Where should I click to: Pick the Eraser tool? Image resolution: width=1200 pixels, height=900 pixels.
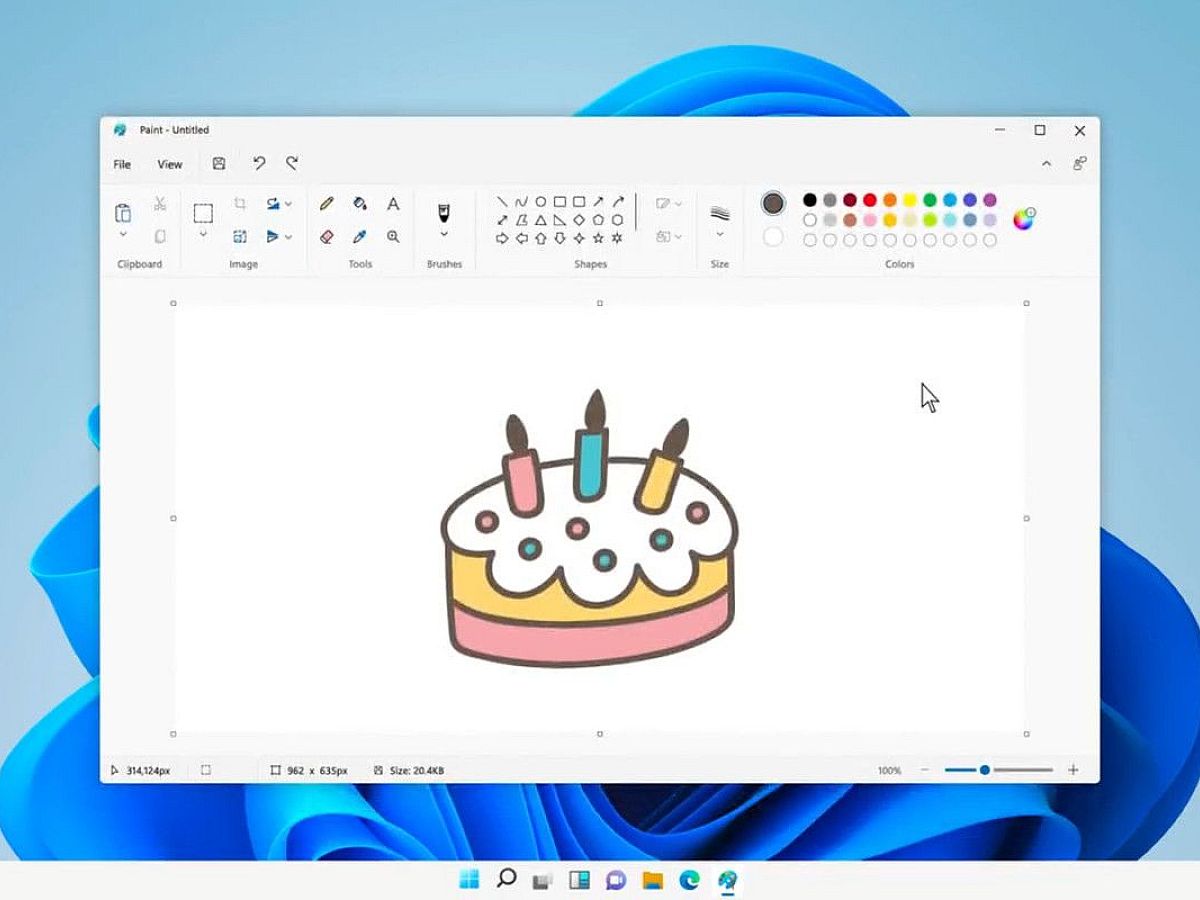tap(326, 237)
